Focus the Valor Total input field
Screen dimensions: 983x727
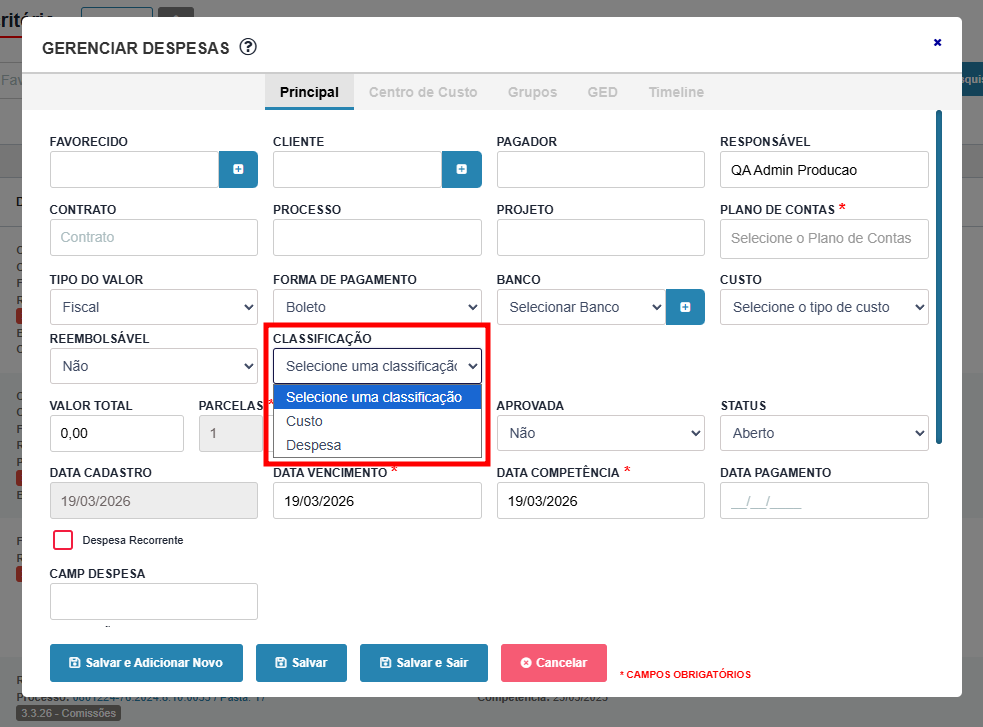point(116,433)
